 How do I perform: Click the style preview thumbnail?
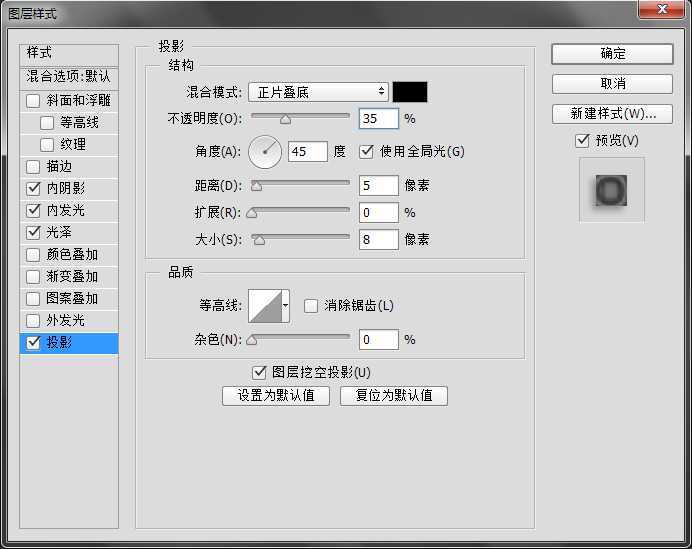tap(611, 189)
